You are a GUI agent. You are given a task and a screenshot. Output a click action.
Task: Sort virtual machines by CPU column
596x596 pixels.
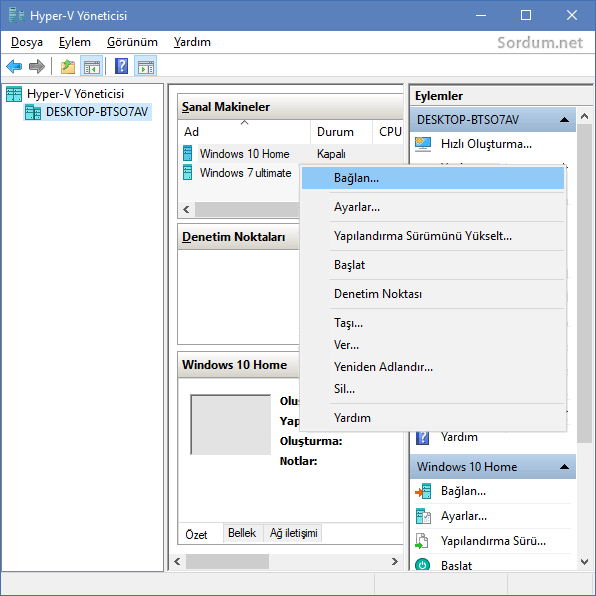pos(388,132)
